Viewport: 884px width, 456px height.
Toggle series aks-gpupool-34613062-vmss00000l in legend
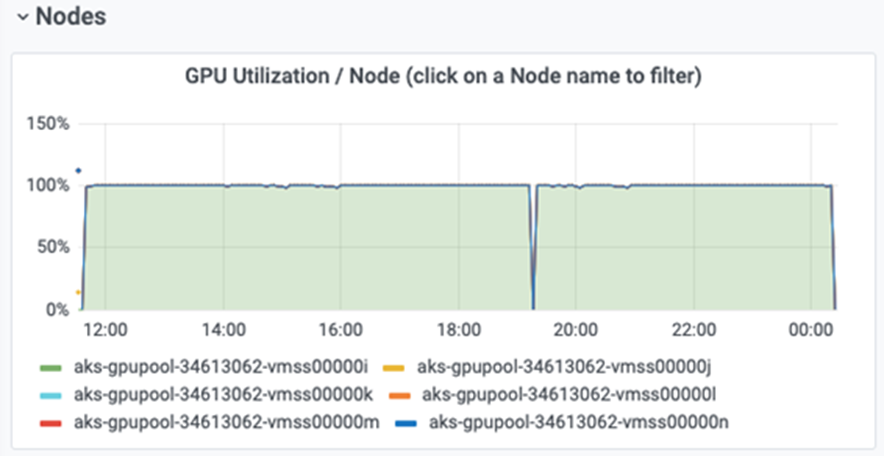[x=569, y=395]
